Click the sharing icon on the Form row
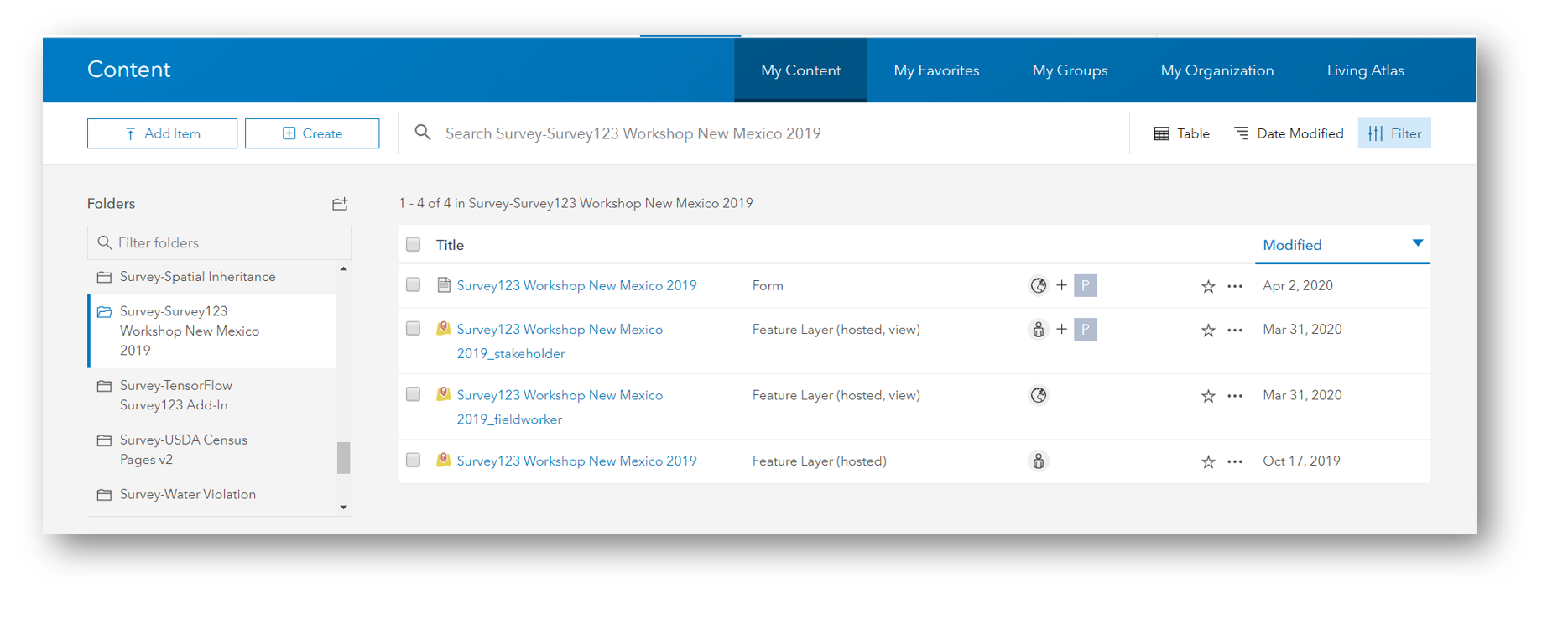Image resolution: width=1568 pixels, height=630 pixels. [x=1039, y=286]
